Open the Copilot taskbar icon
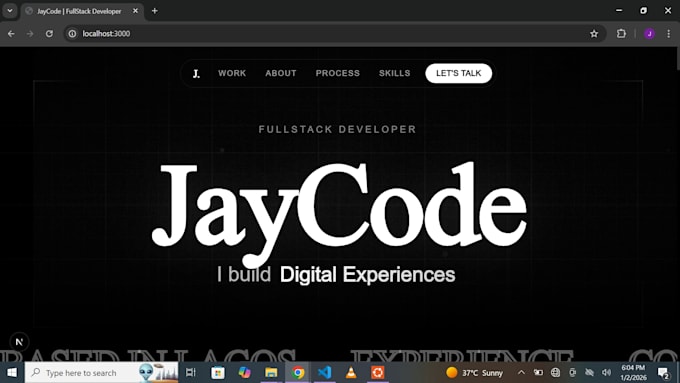The height and width of the screenshot is (383, 680). tap(245, 373)
